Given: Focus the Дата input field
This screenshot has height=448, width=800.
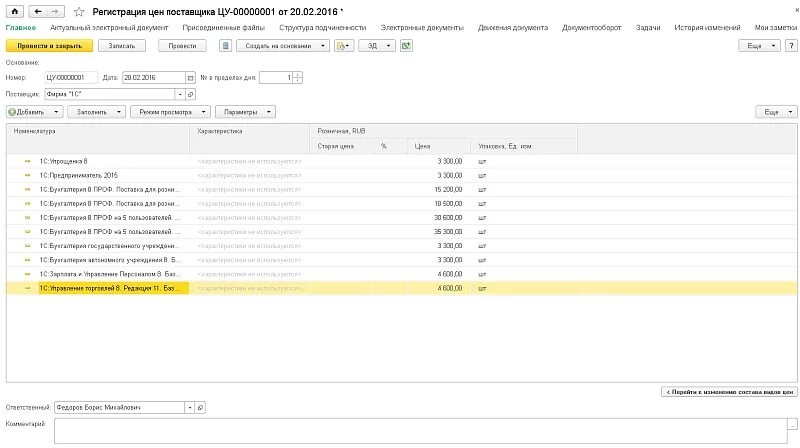Looking at the screenshot, I should (x=154, y=78).
